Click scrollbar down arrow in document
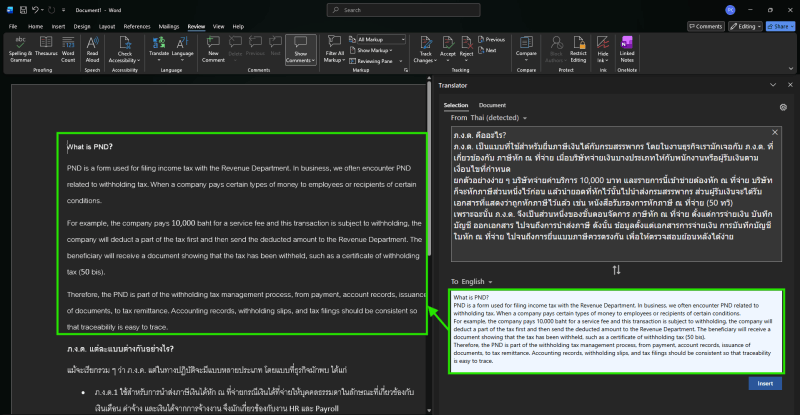 (429, 410)
